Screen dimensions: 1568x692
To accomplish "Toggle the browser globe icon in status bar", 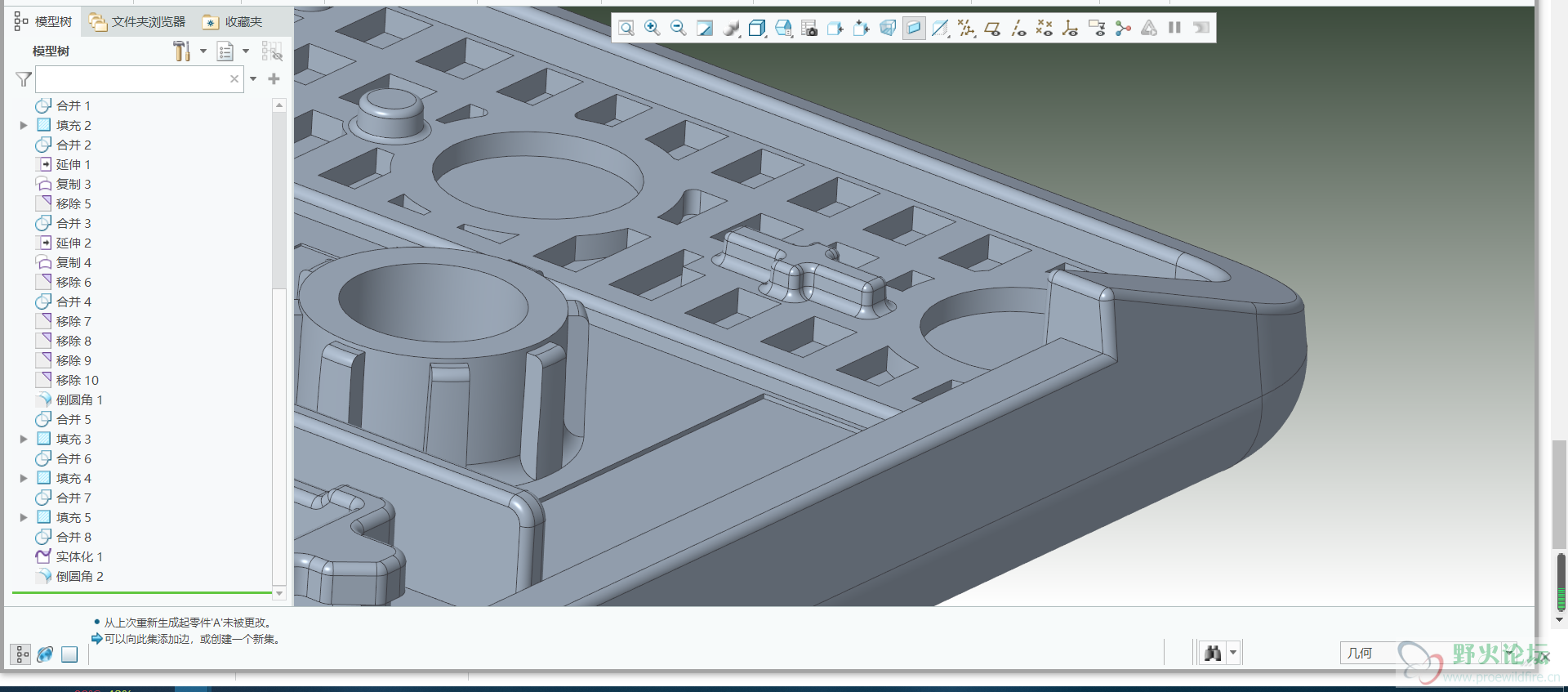I will click(x=45, y=654).
